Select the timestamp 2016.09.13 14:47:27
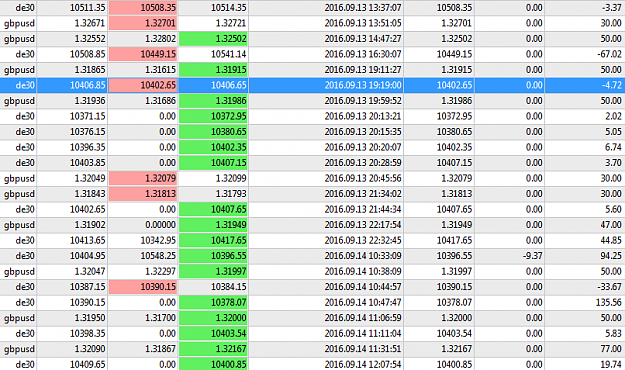This screenshot has width=625, height=370. click(363, 39)
